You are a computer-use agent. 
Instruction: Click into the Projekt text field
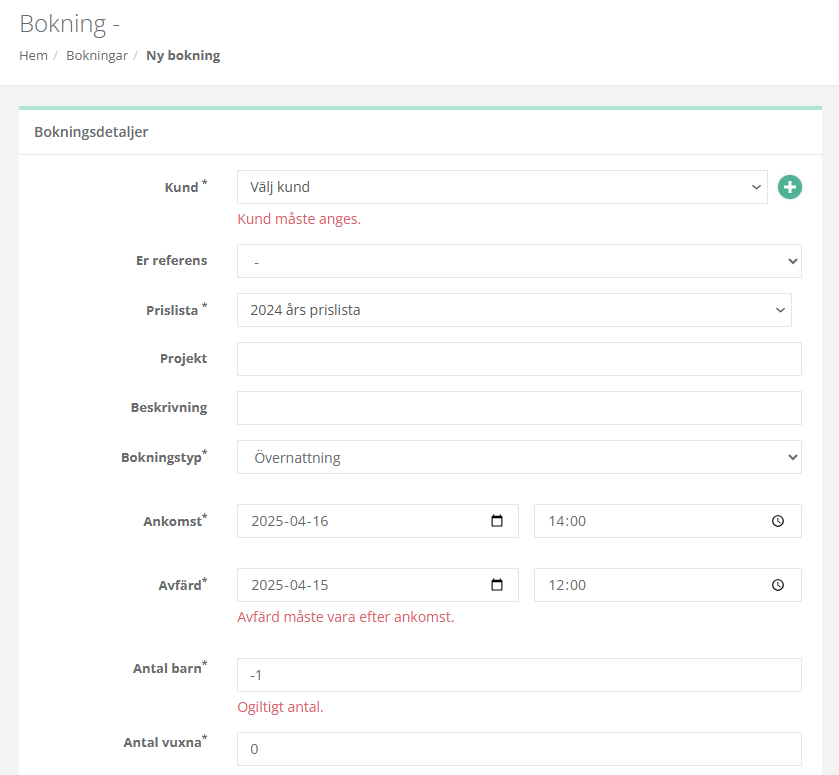click(x=518, y=359)
